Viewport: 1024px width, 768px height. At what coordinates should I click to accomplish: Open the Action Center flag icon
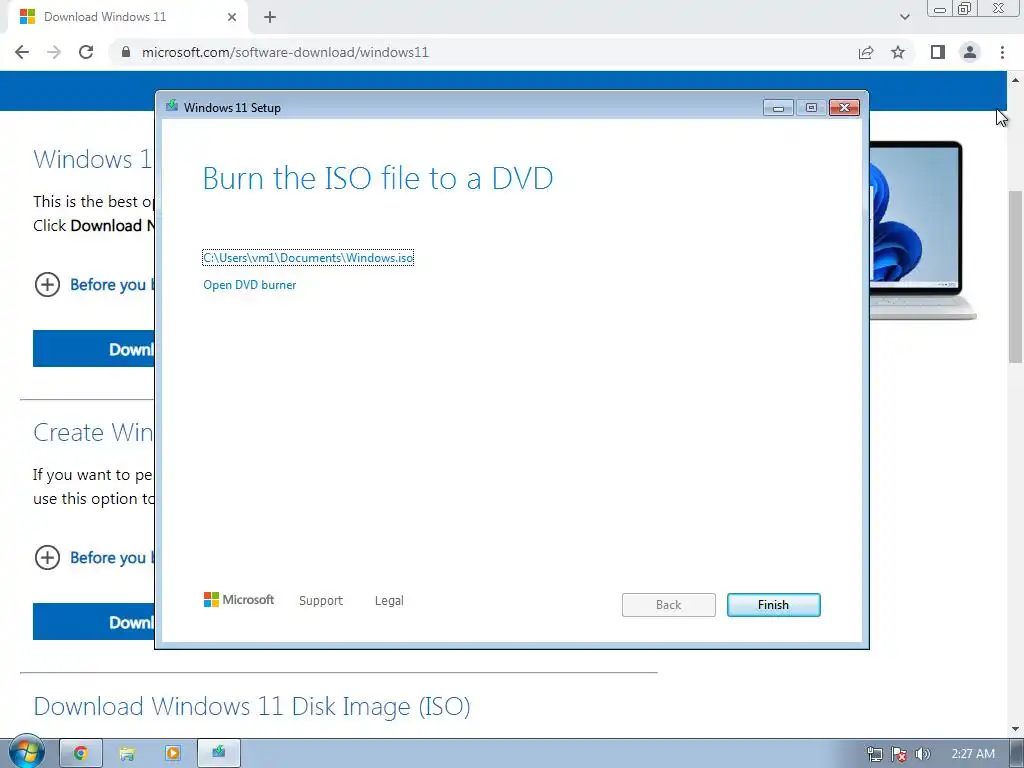coord(899,754)
